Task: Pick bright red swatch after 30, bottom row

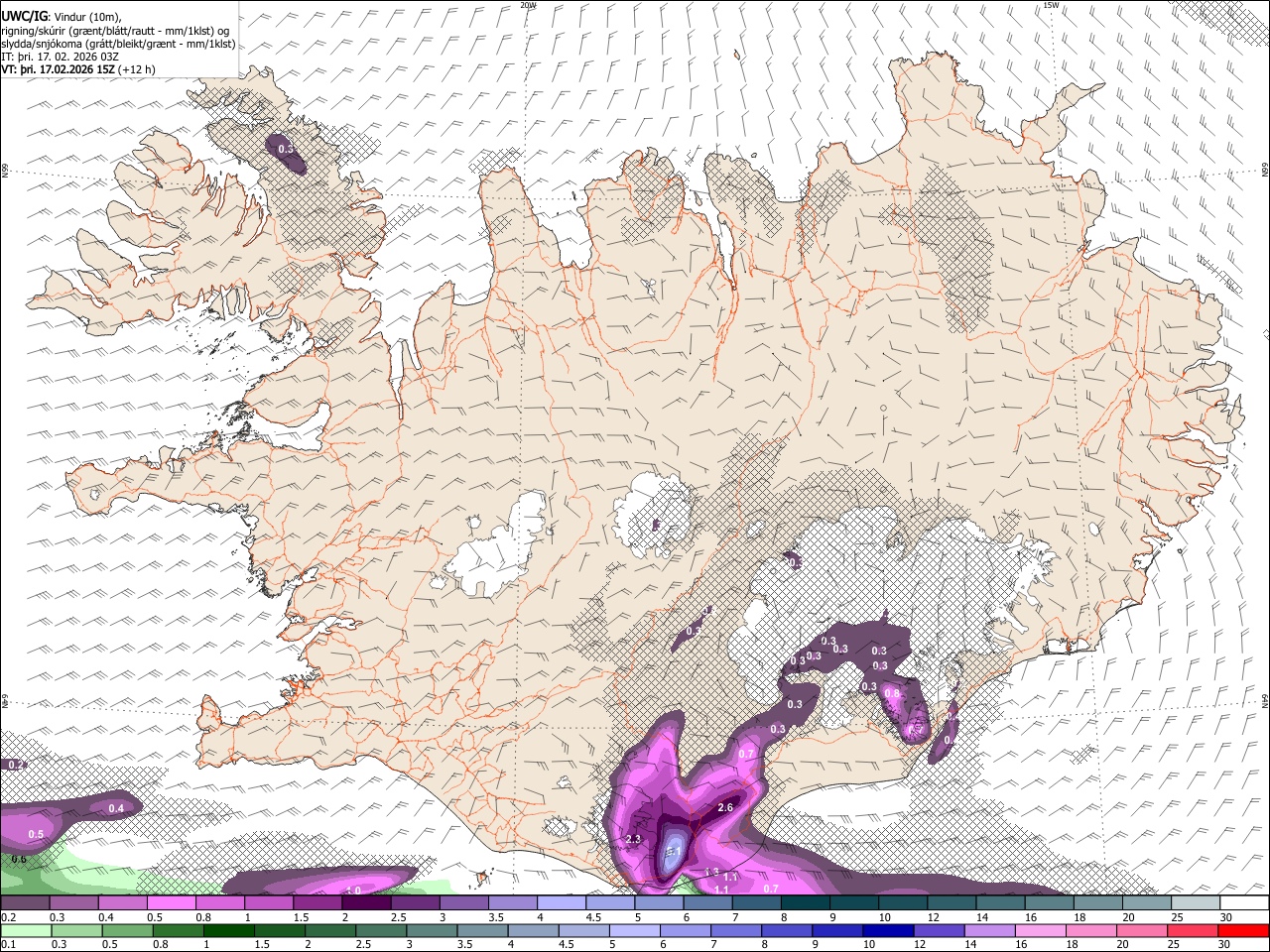Action: (1245, 930)
